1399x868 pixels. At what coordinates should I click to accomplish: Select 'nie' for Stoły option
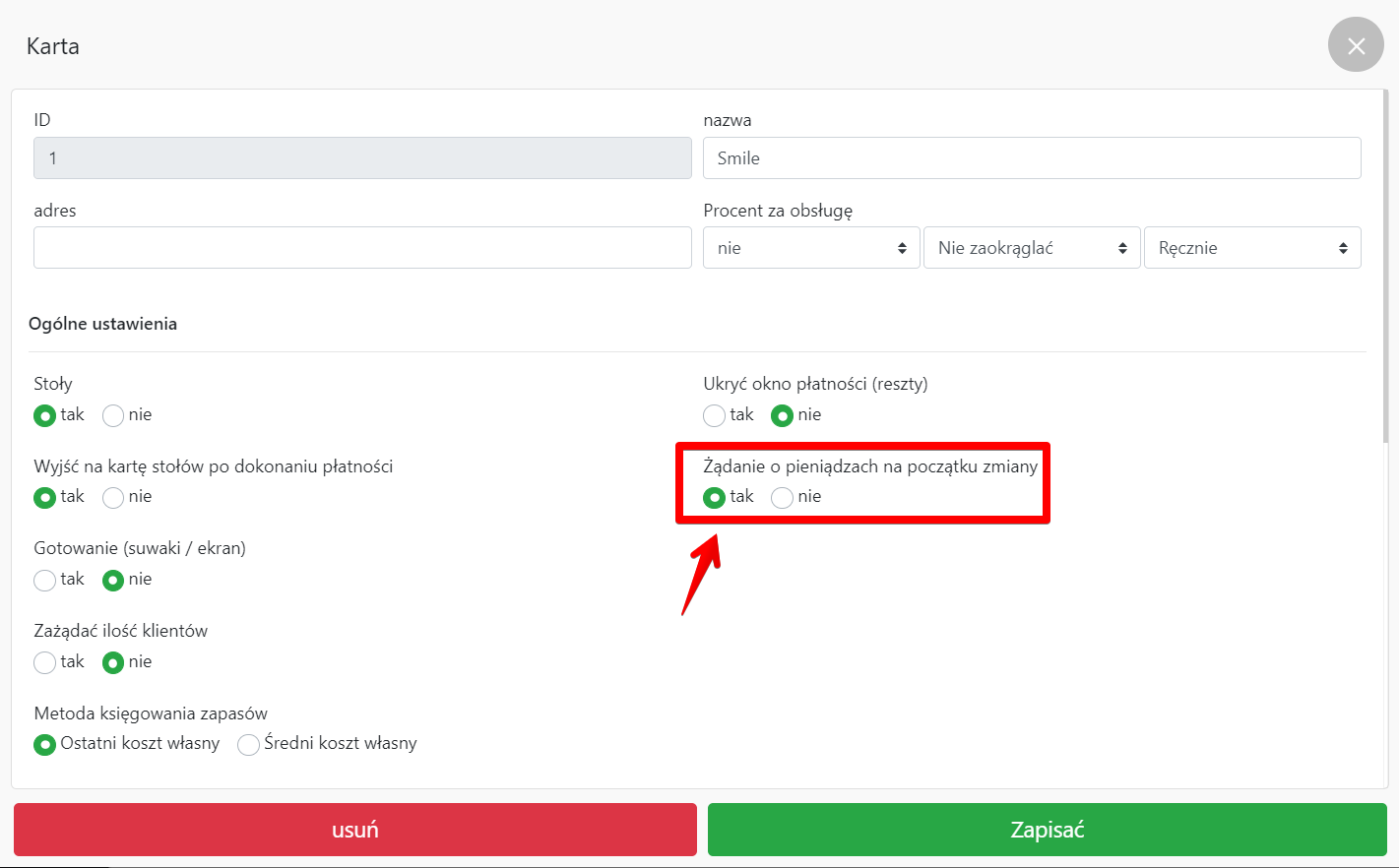point(113,415)
